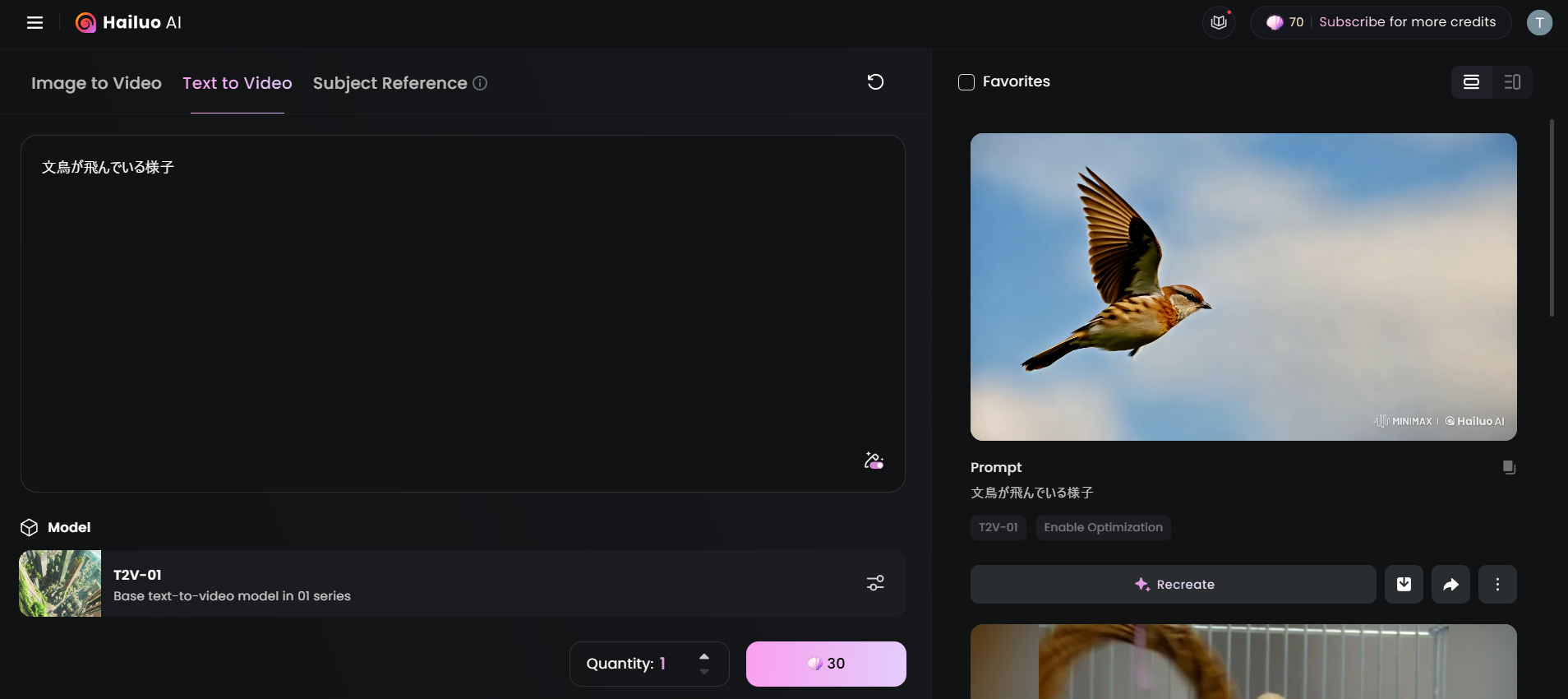Click the T2V-01 model preview thumbnail
This screenshot has height=699, width=1568.
click(x=60, y=583)
